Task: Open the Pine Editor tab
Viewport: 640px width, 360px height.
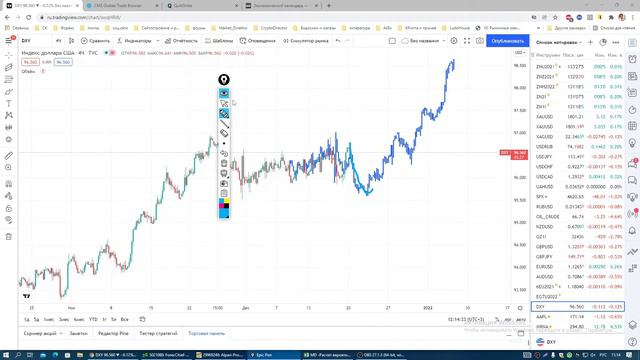Action: (113, 333)
